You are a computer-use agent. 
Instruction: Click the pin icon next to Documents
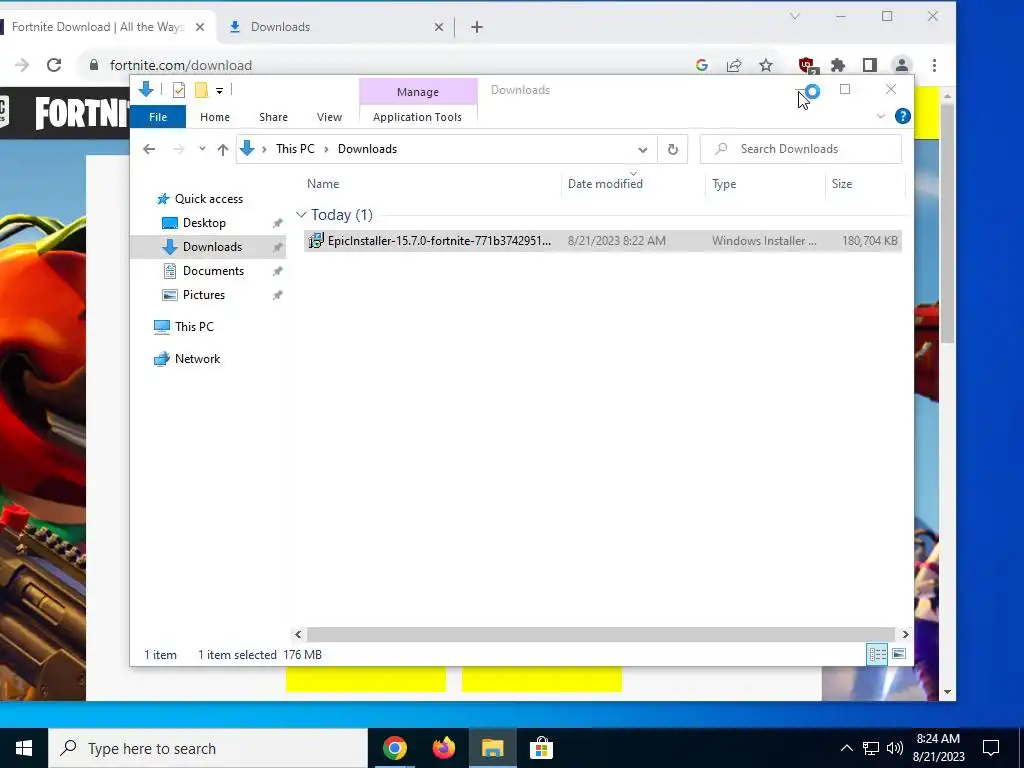pos(278,271)
